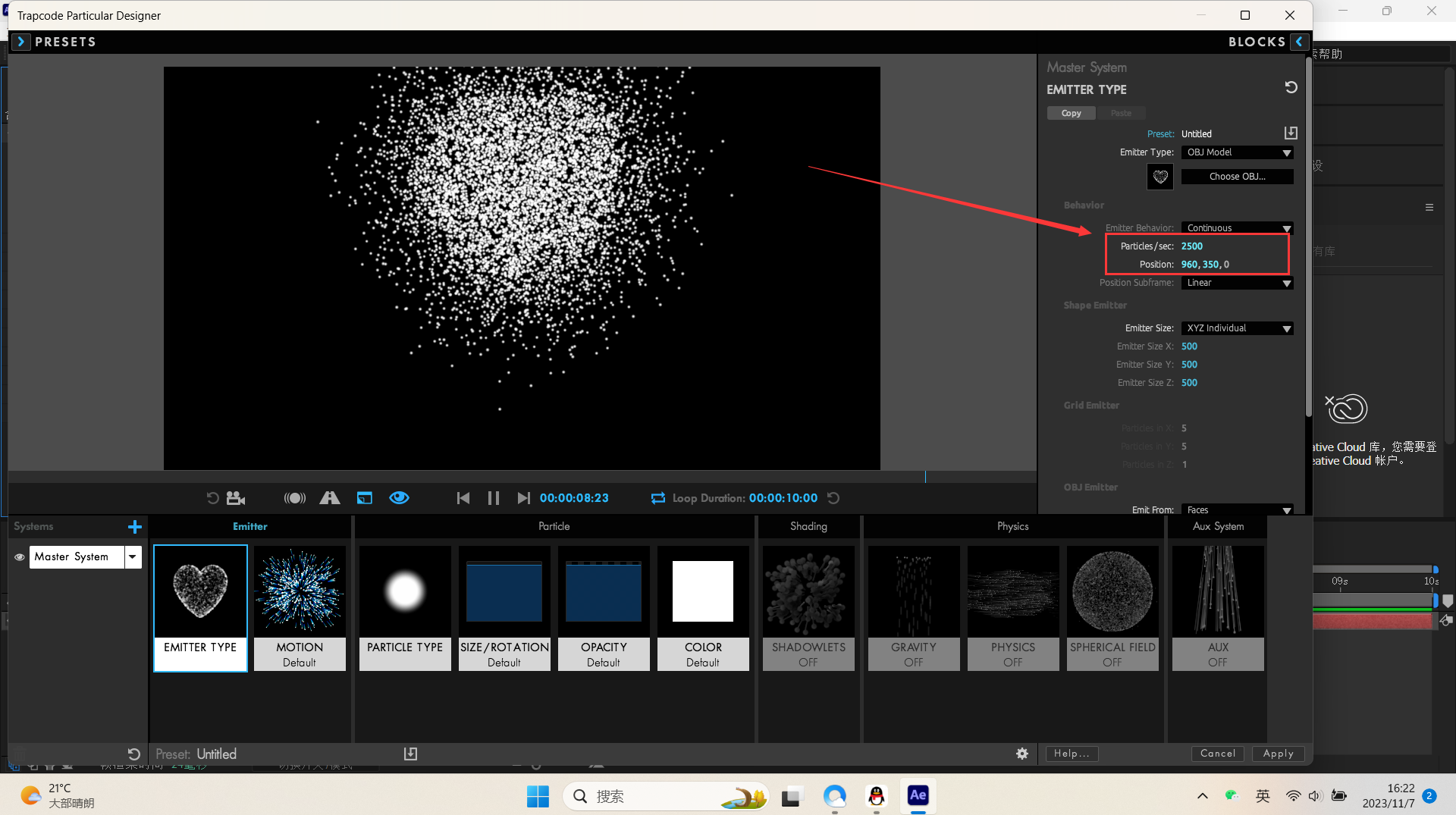
Task: Toggle the loop playback icon
Action: coord(657,498)
